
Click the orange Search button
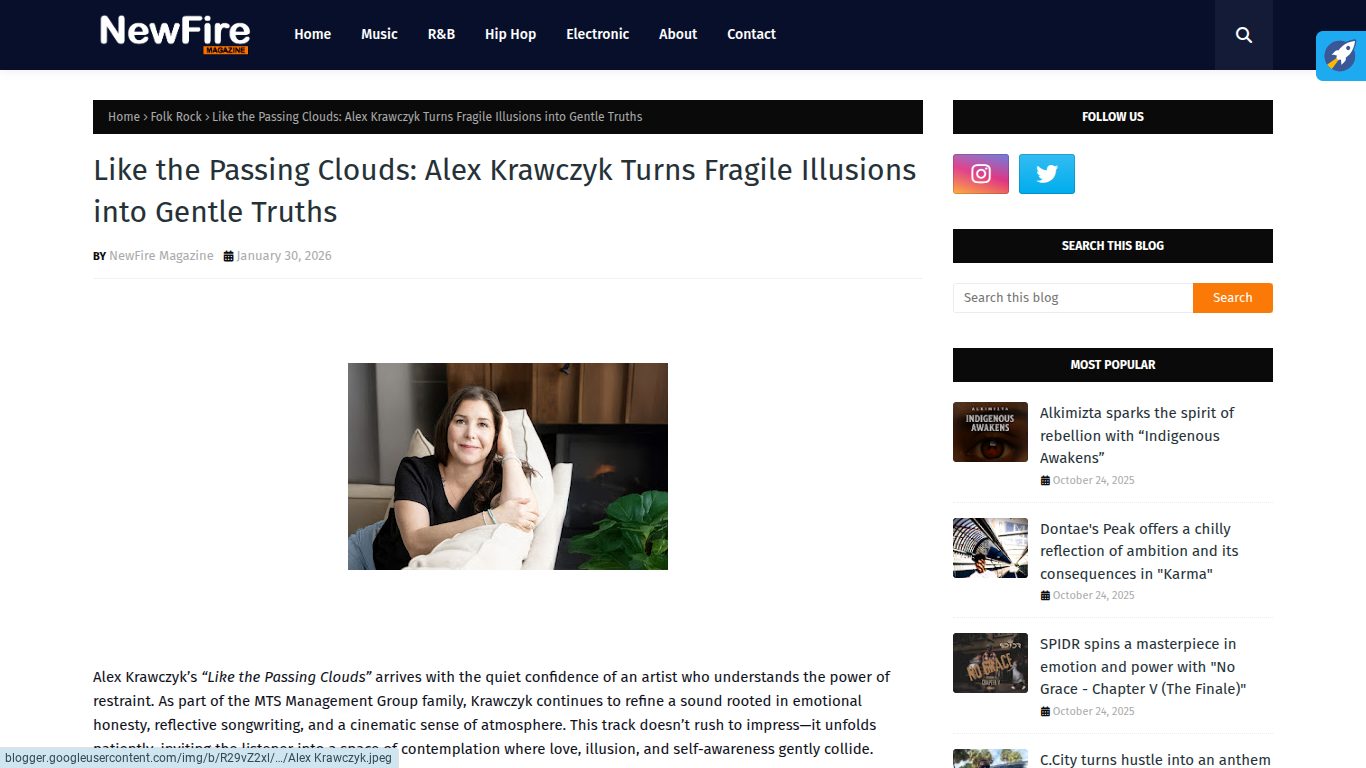point(1232,298)
